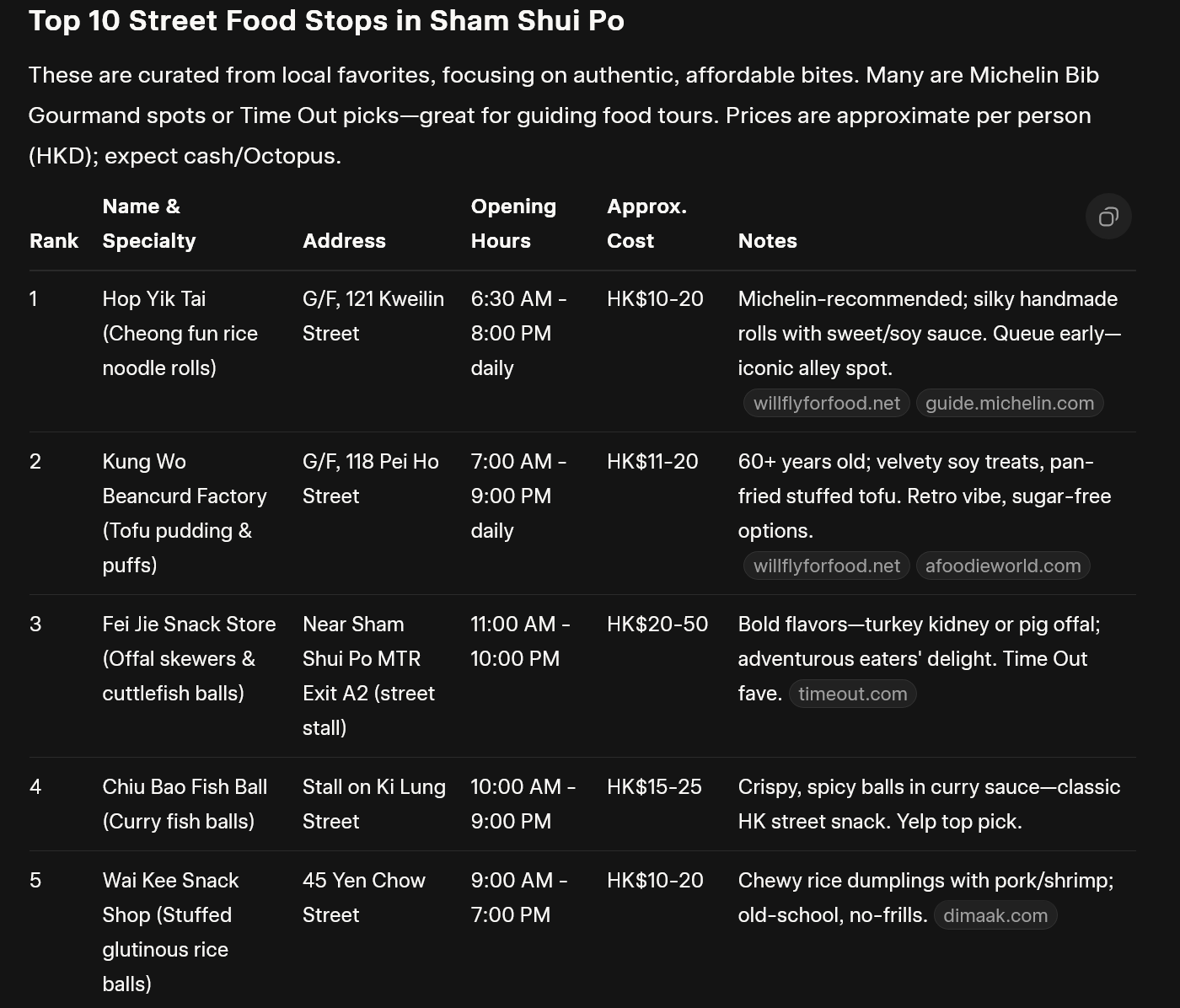
Task: Click the Address column header
Action: point(344,241)
